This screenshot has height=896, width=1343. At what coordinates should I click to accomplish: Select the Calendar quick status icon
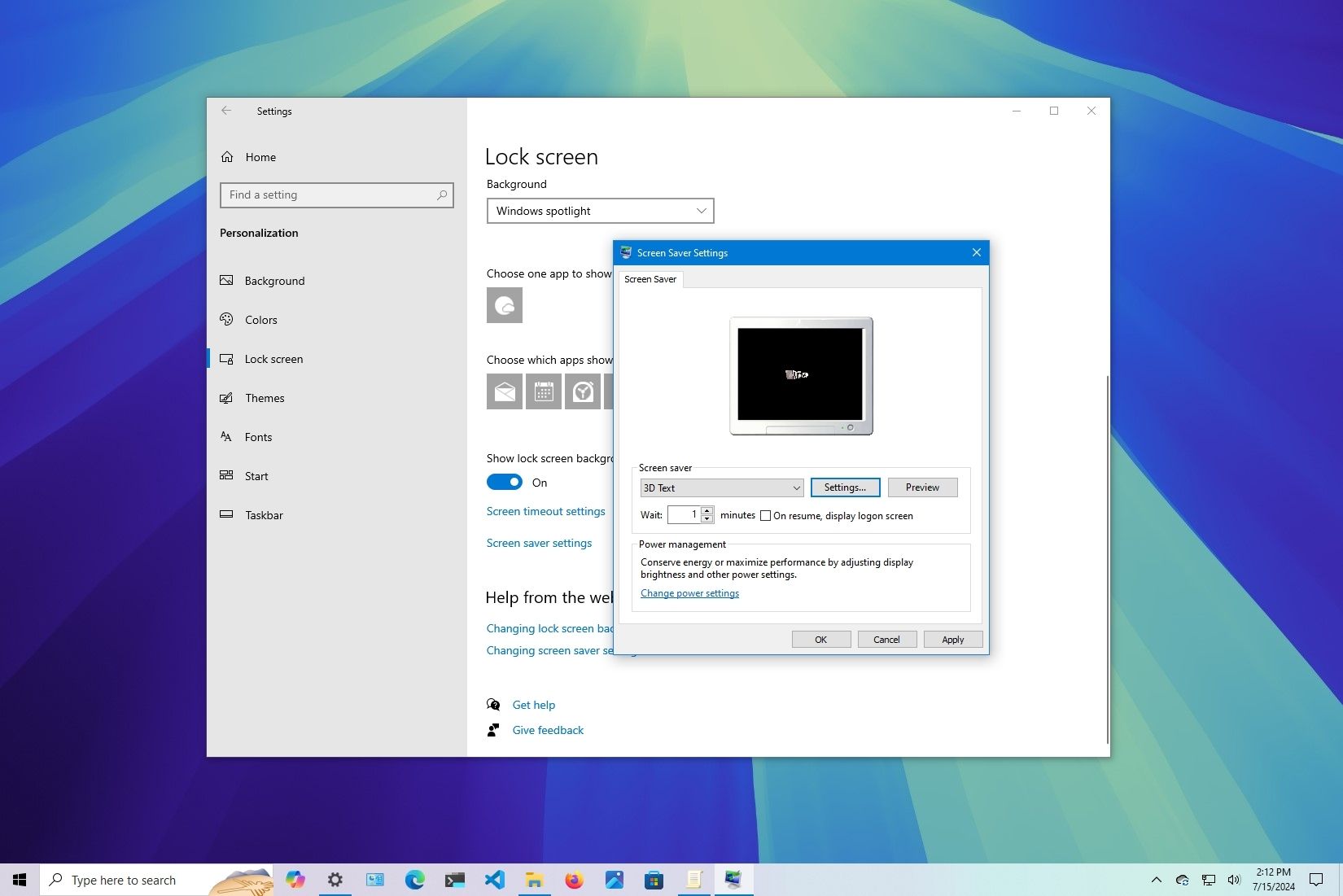point(543,391)
